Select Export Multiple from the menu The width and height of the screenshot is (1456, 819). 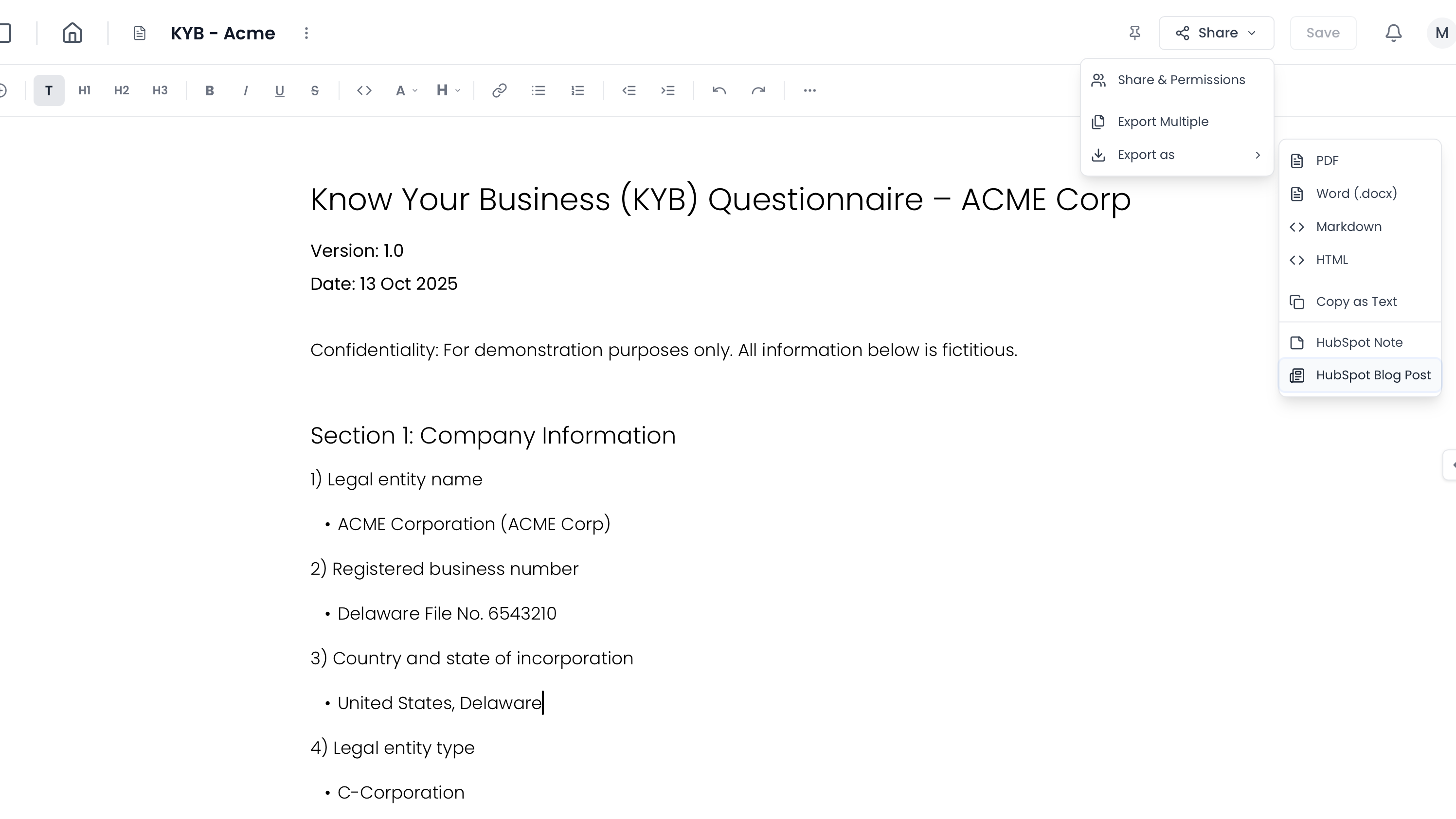point(1163,122)
